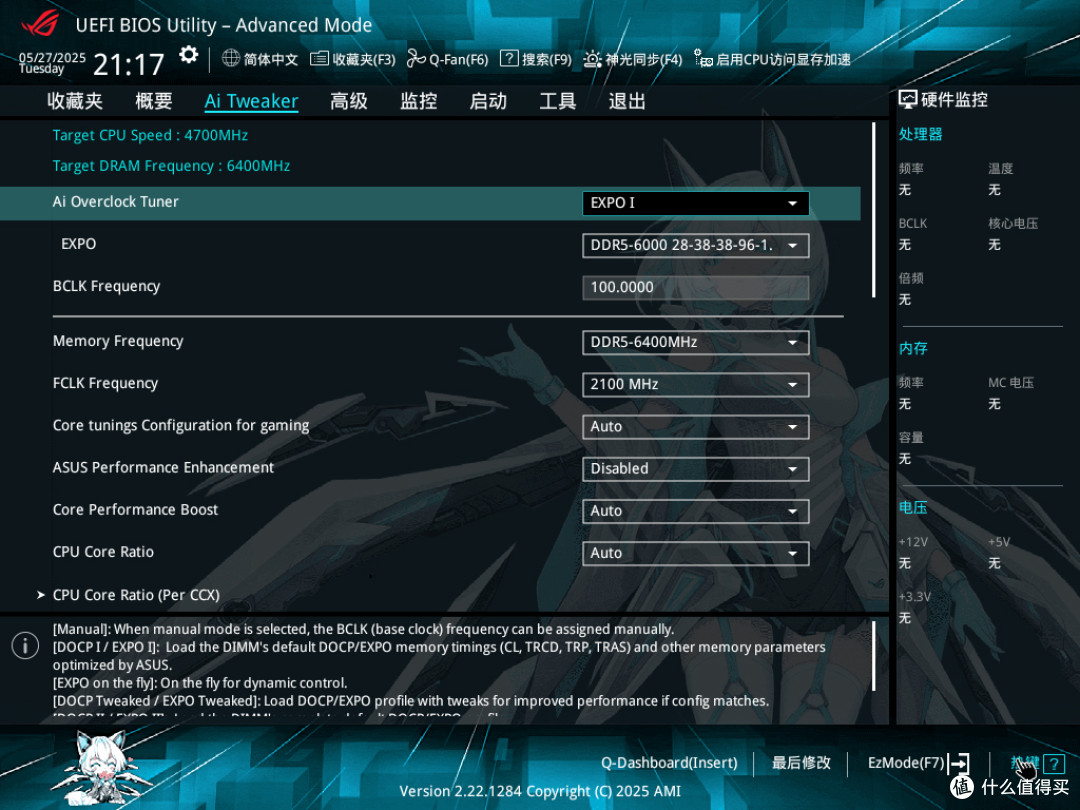Viewport: 1080px width, 810px height.
Task: Switch to the 概要 tab
Action: coord(154,101)
